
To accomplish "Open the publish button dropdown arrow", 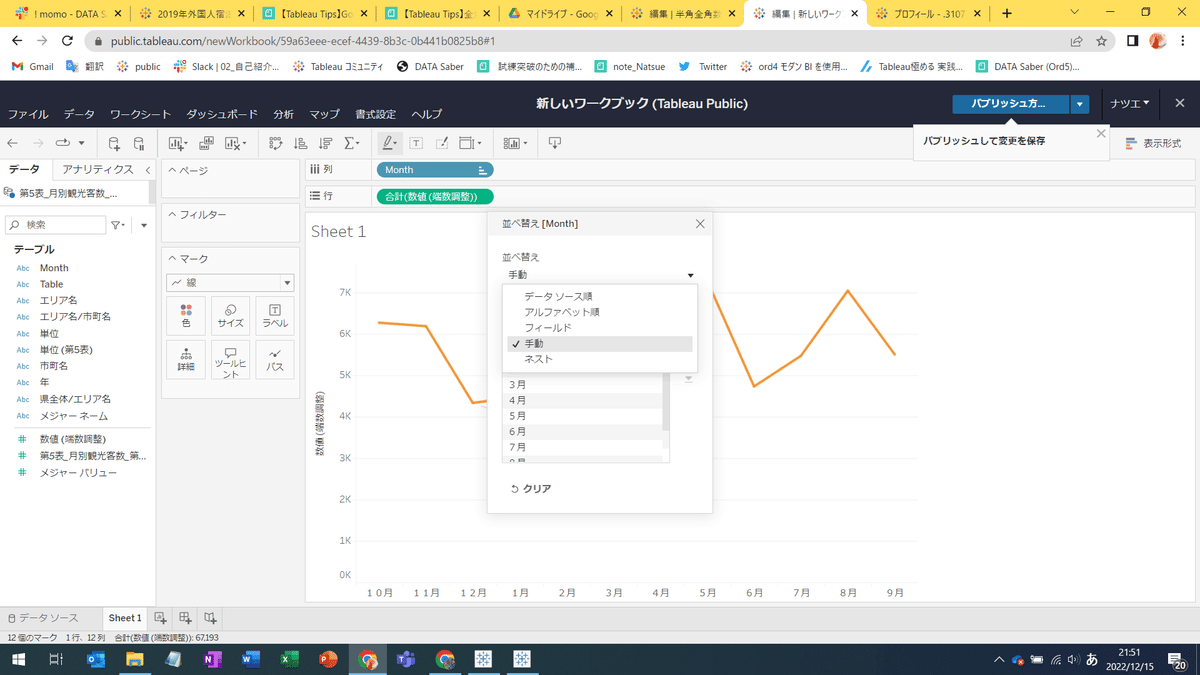I will click(x=1080, y=103).
